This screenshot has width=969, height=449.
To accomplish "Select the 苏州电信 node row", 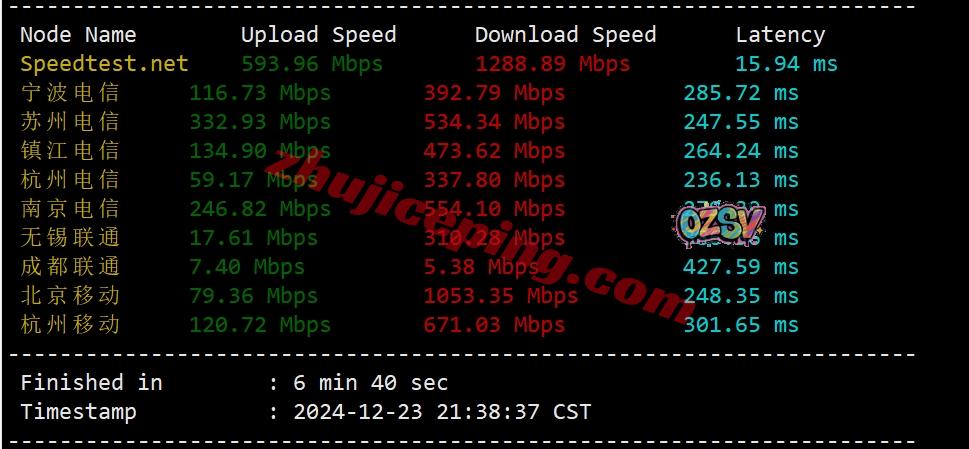I will click(x=409, y=122).
